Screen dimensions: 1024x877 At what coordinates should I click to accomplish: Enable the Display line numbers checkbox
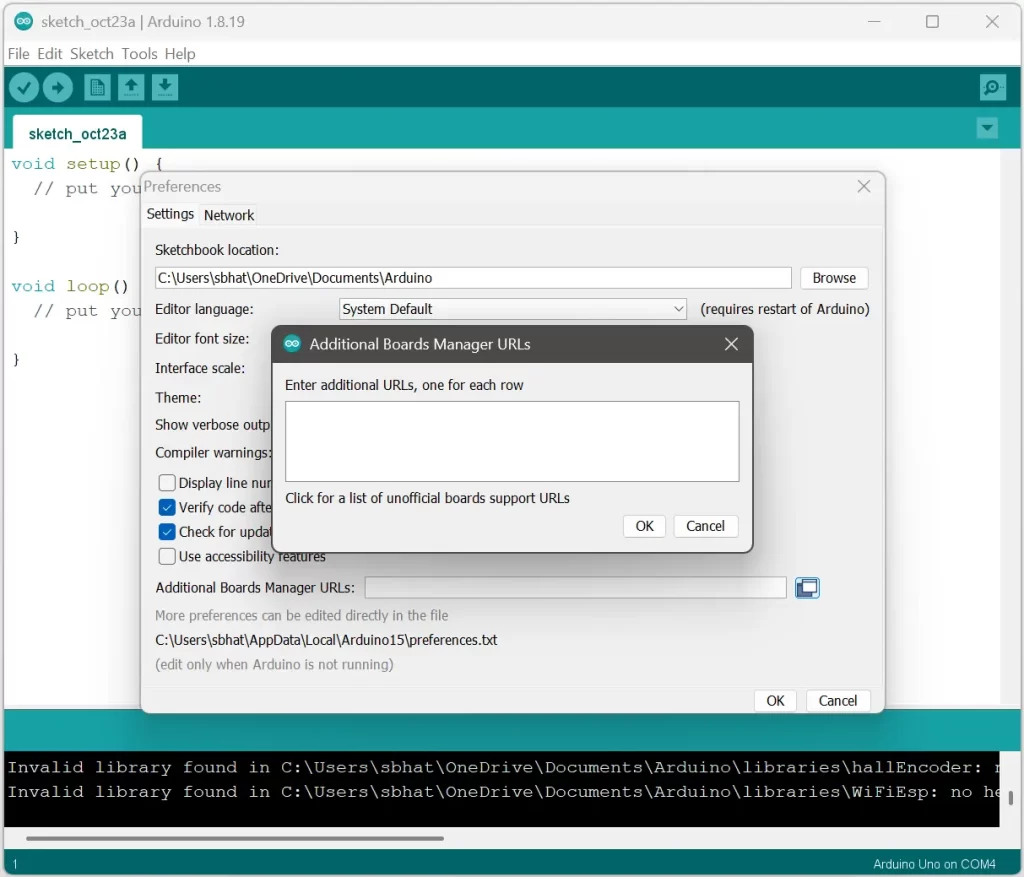[167, 483]
